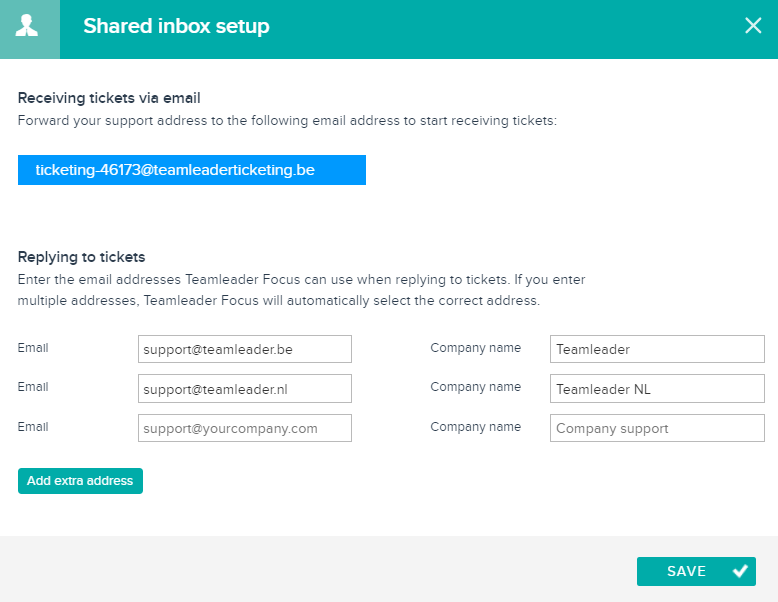Click Company name label next to Teamleader NL
The width and height of the screenshot is (778, 602).
(475, 387)
